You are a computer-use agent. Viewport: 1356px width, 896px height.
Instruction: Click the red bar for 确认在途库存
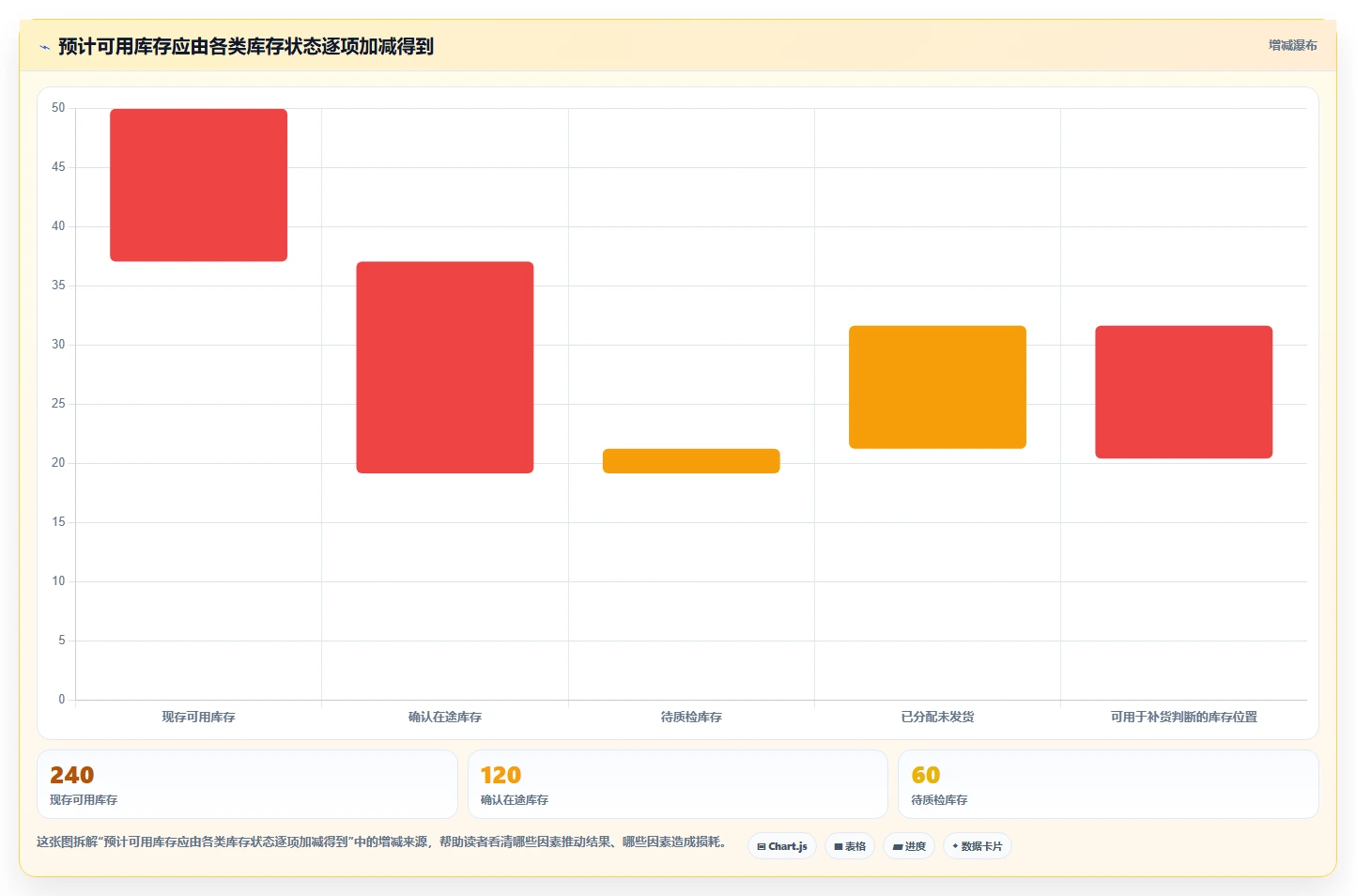coord(445,367)
